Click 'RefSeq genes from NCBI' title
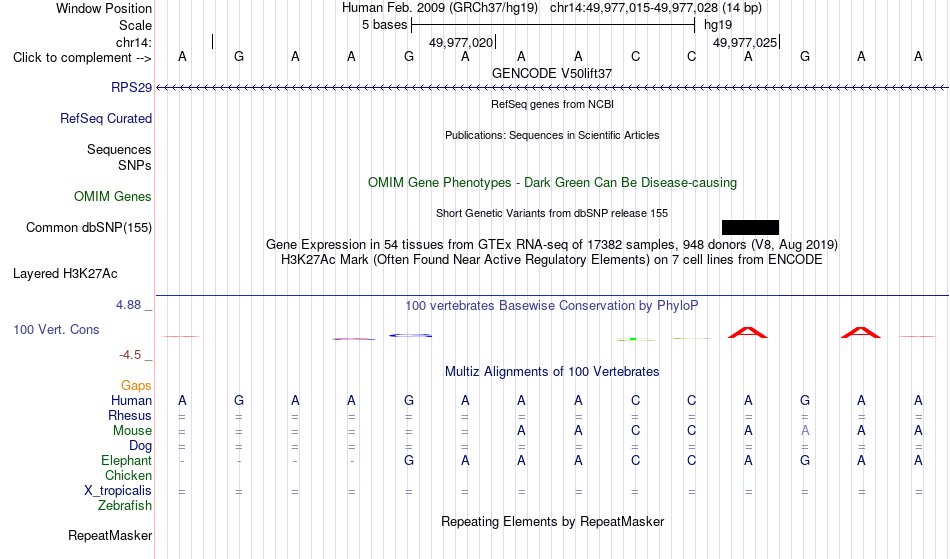The height and width of the screenshot is (559, 950). [x=552, y=104]
